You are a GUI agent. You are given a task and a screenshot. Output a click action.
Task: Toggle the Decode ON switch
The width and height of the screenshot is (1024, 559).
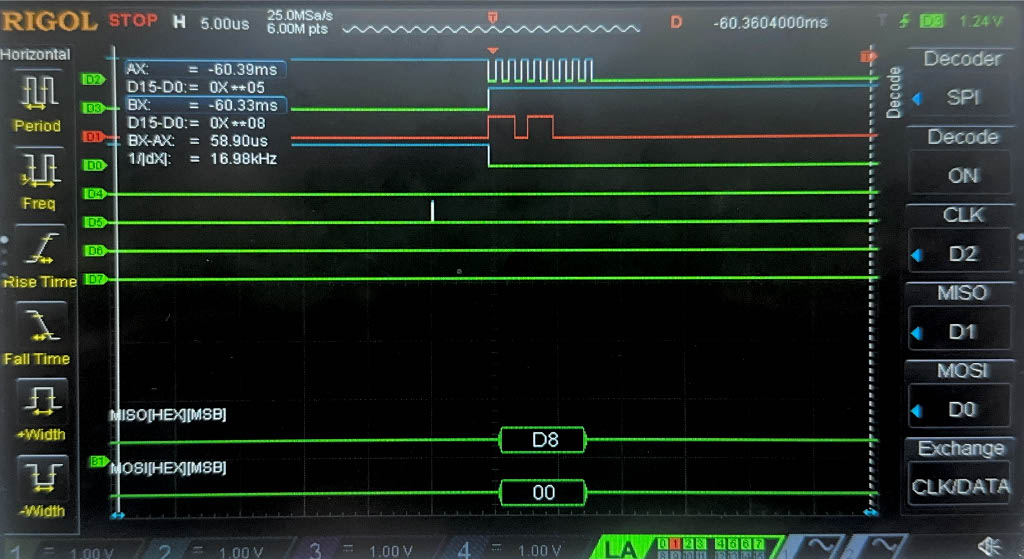pos(963,175)
